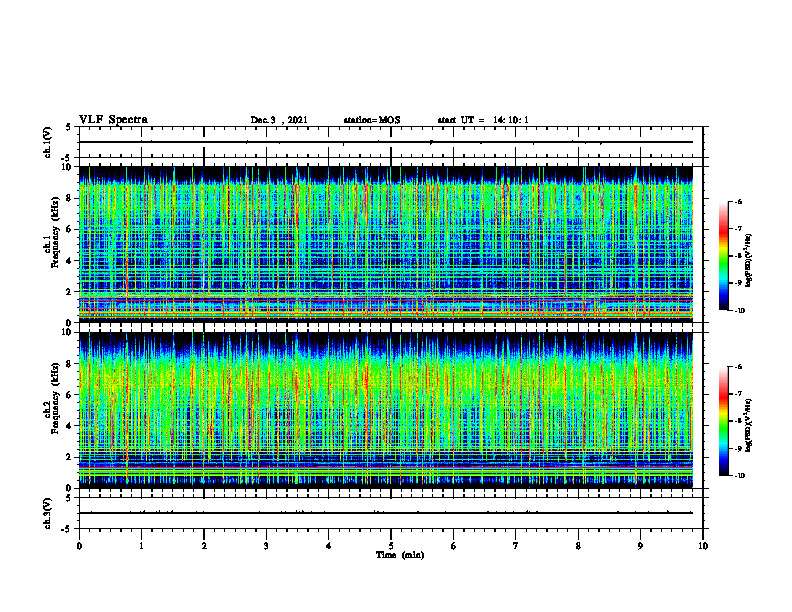
Task: Click the ch.1 color bar PSD unit label
Action: [x=749, y=261]
